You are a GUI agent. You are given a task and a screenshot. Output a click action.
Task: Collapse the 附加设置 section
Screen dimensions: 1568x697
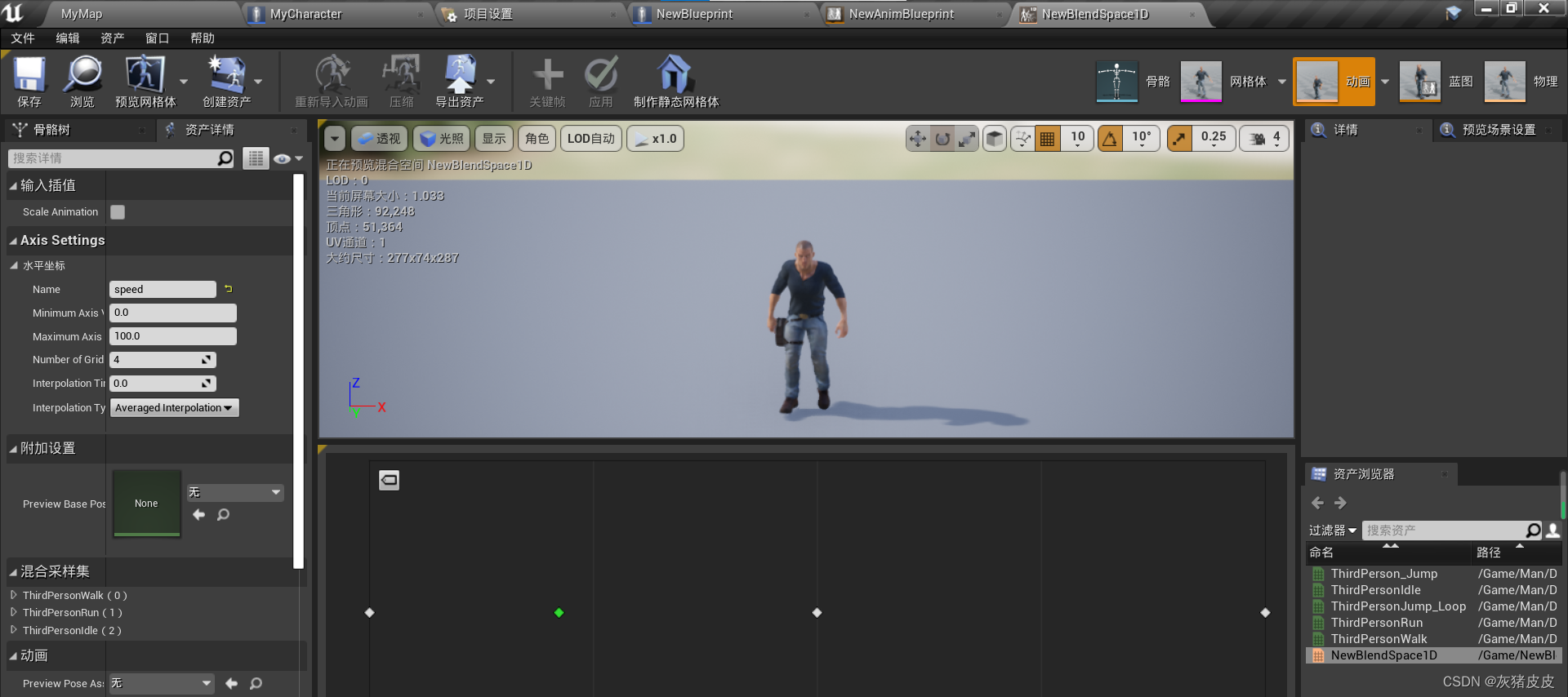pyautogui.click(x=13, y=449)
